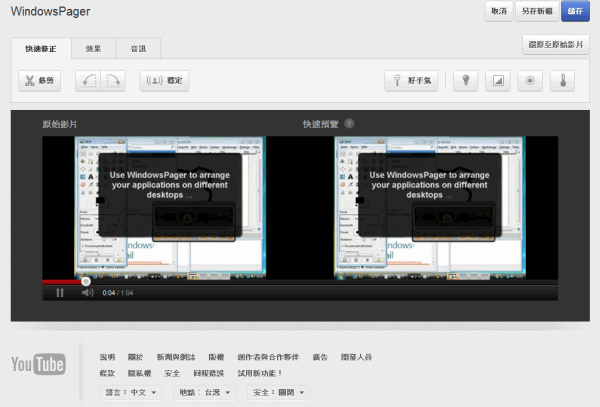This screenshot has height=407, width=600.
Task: Click the 好手氣 magic wand button
Action: [411, 81]
